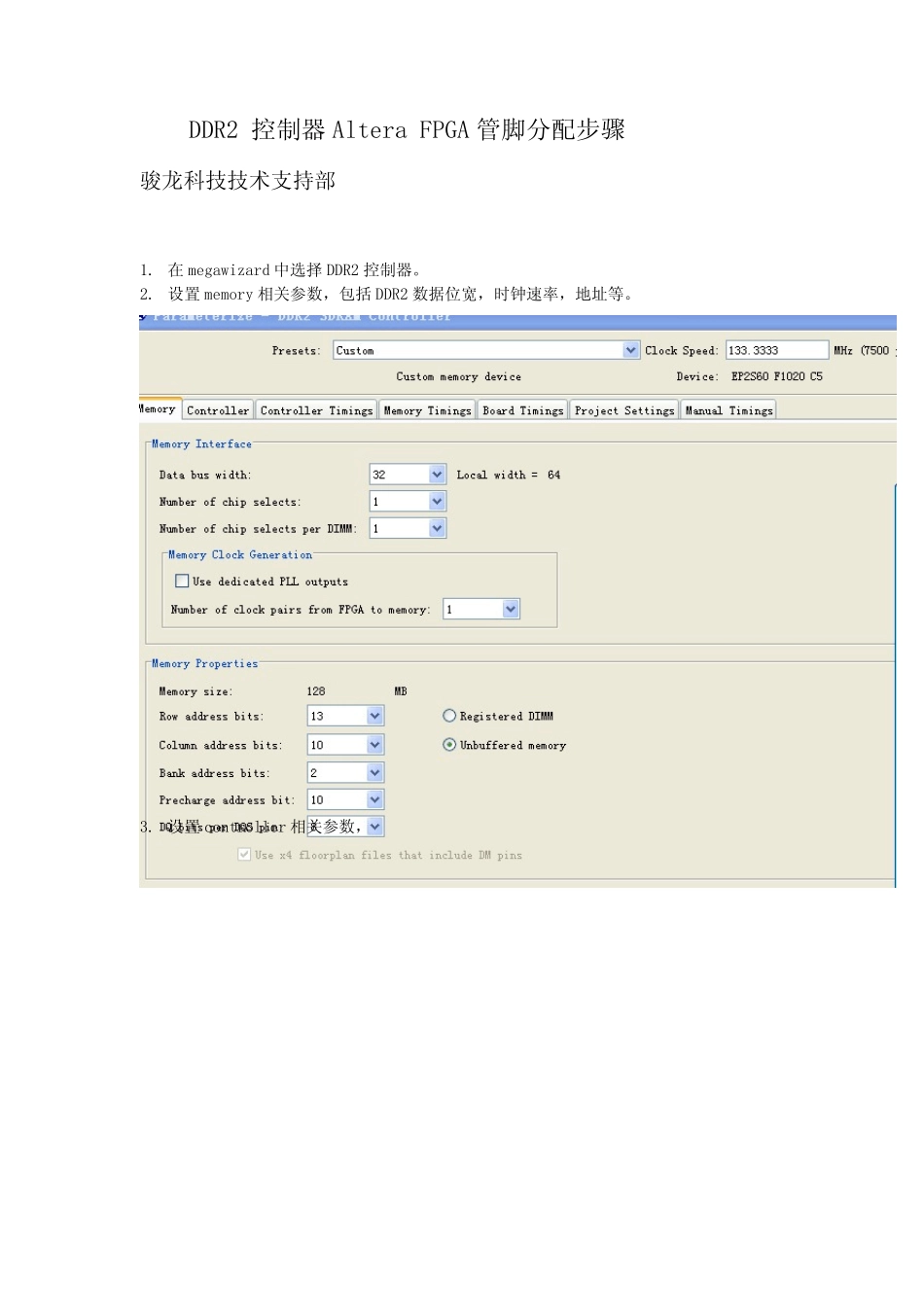Click the 骏龙科技技术支持部 subtitle text
Screen dimensions: 924x1307
pyautogui.click(x=238, y=181)
